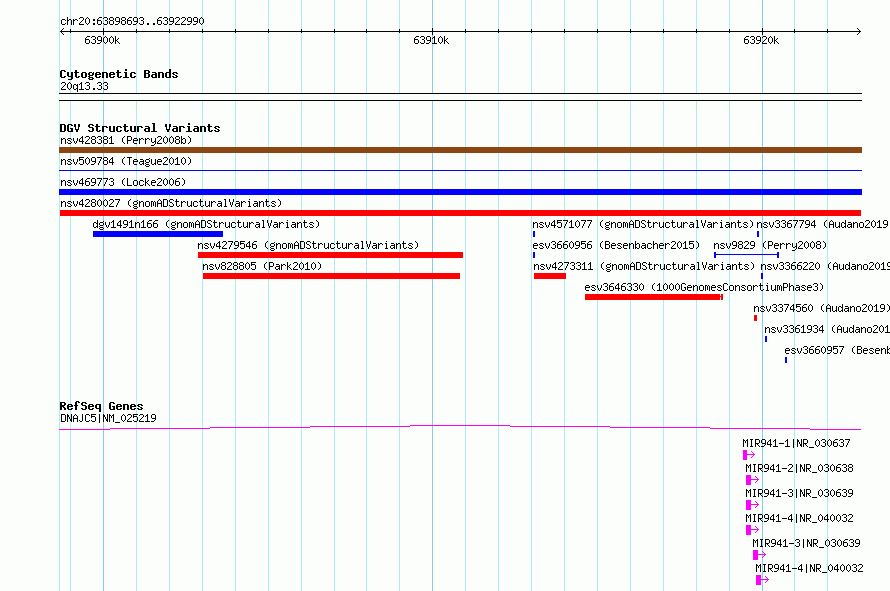Click the 63920k ruler mark
Image resolution: width=890 pixels, height=591 pixels.
761,40
